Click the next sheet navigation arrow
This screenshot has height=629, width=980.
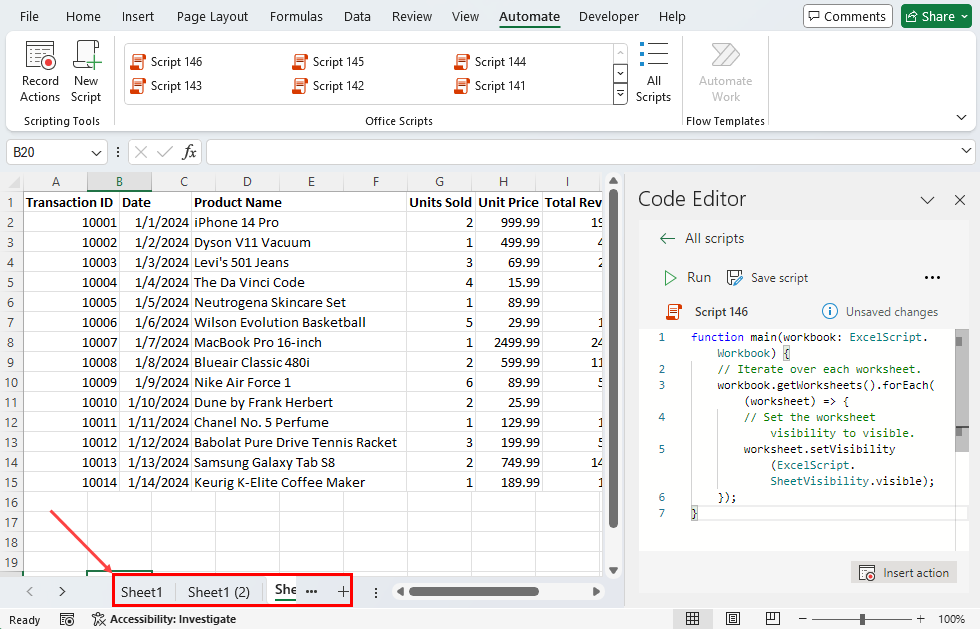coord(62,591)
